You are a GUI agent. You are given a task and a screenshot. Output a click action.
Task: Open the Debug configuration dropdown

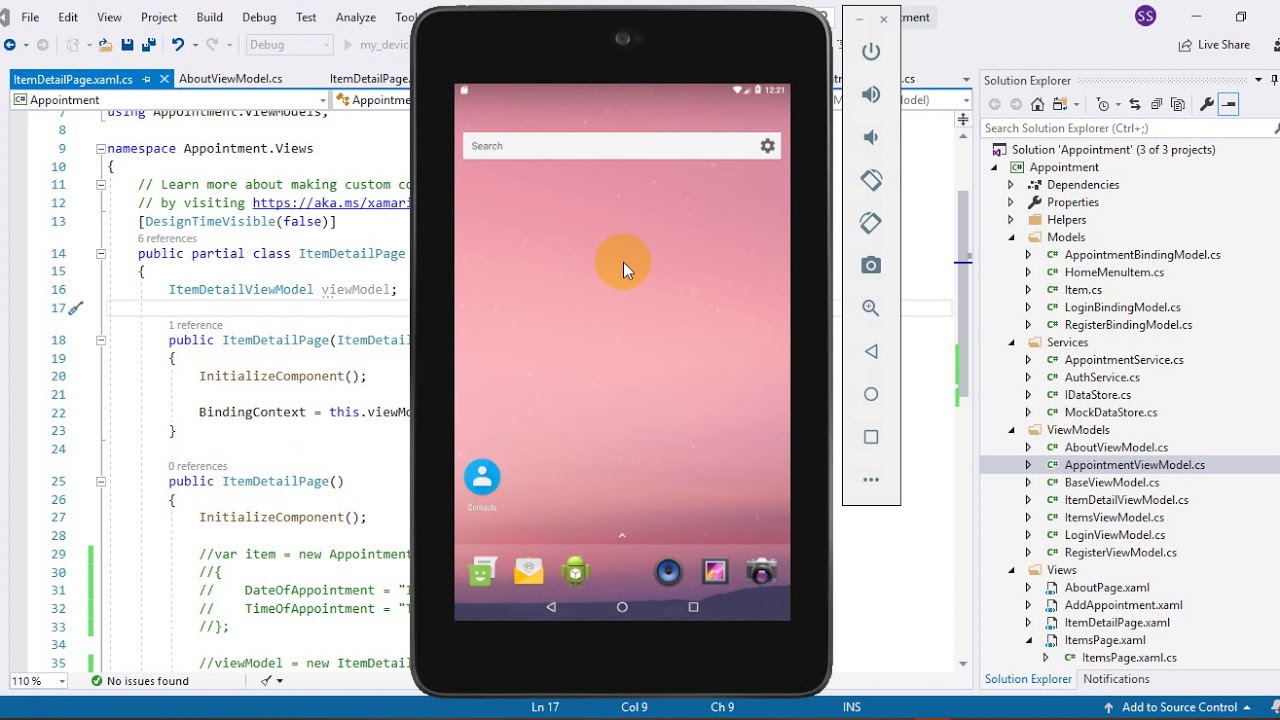[289, 45]
